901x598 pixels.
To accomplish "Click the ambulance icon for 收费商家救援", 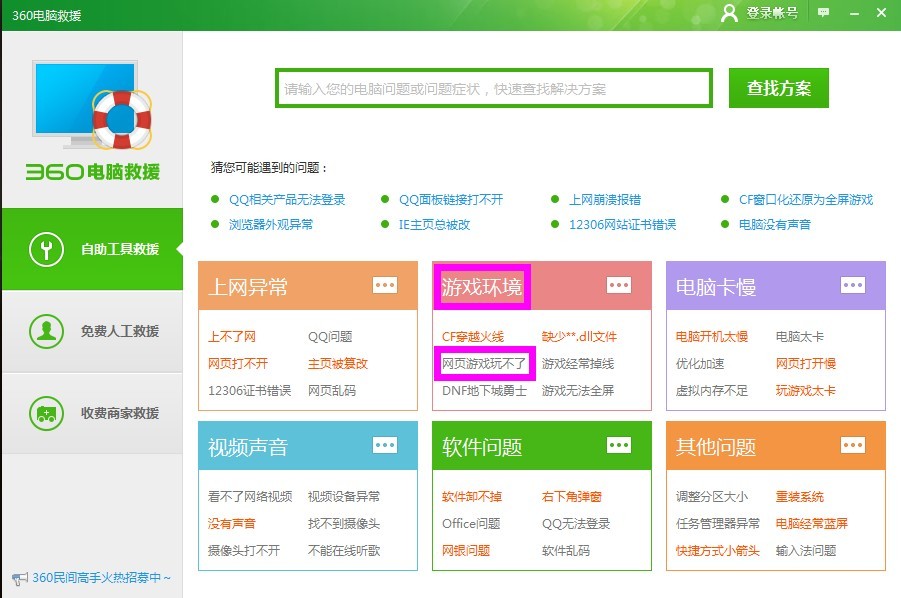I will pyautogui.click(x=47, y=414).
